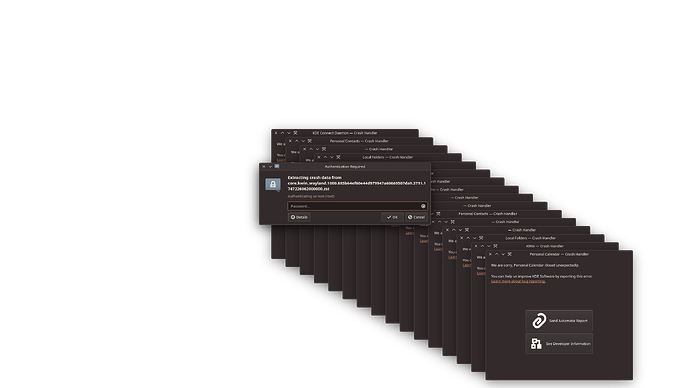This screenshot has width=690, height=388.
Task: Open the Learn more about bug reporting link
Action: click(x=518, y=281)
